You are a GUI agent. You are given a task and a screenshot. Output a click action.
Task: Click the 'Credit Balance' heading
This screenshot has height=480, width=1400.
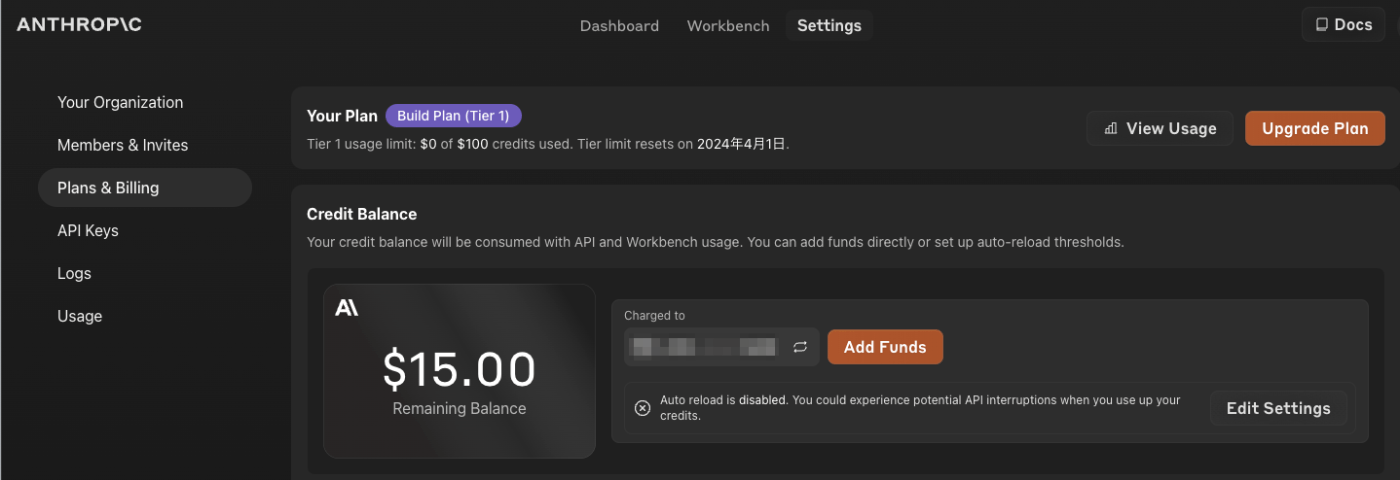[x=362, y=214]
